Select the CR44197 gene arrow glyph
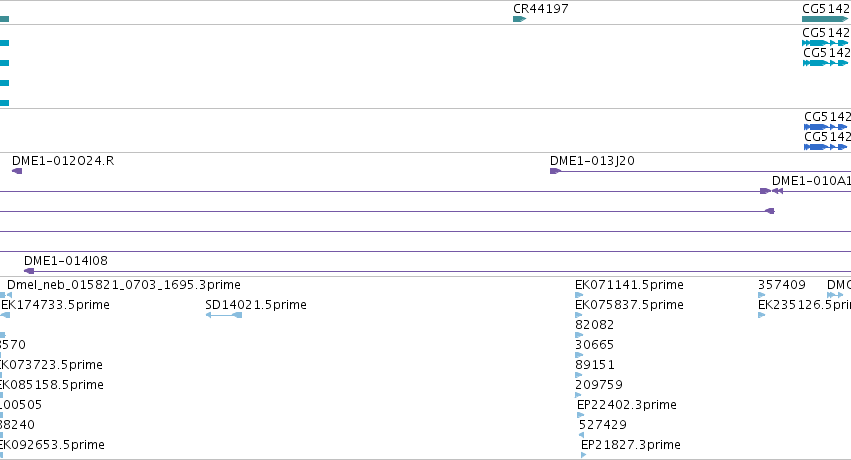 (519, 19)
